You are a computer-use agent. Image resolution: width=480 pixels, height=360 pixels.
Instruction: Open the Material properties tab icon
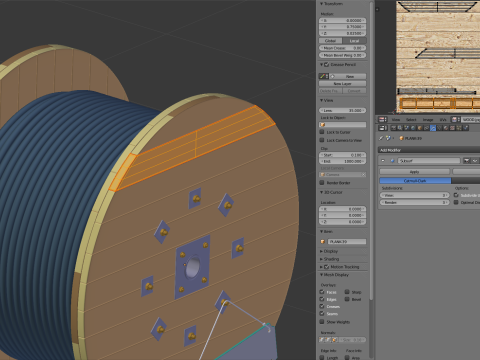446,128
